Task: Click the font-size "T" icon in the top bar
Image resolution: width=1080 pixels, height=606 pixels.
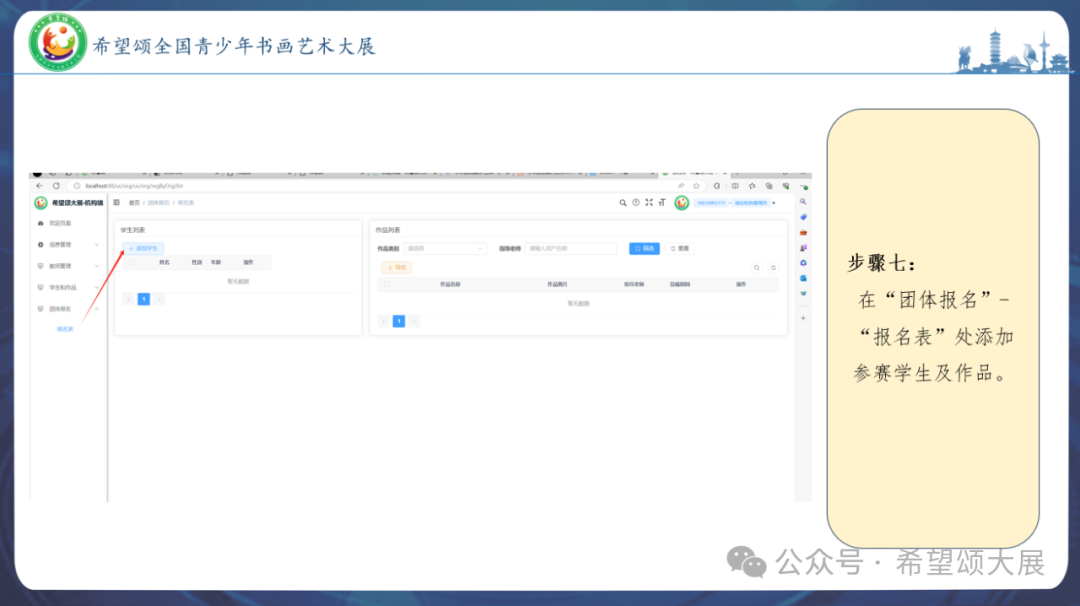Action: tap(661, 202)
